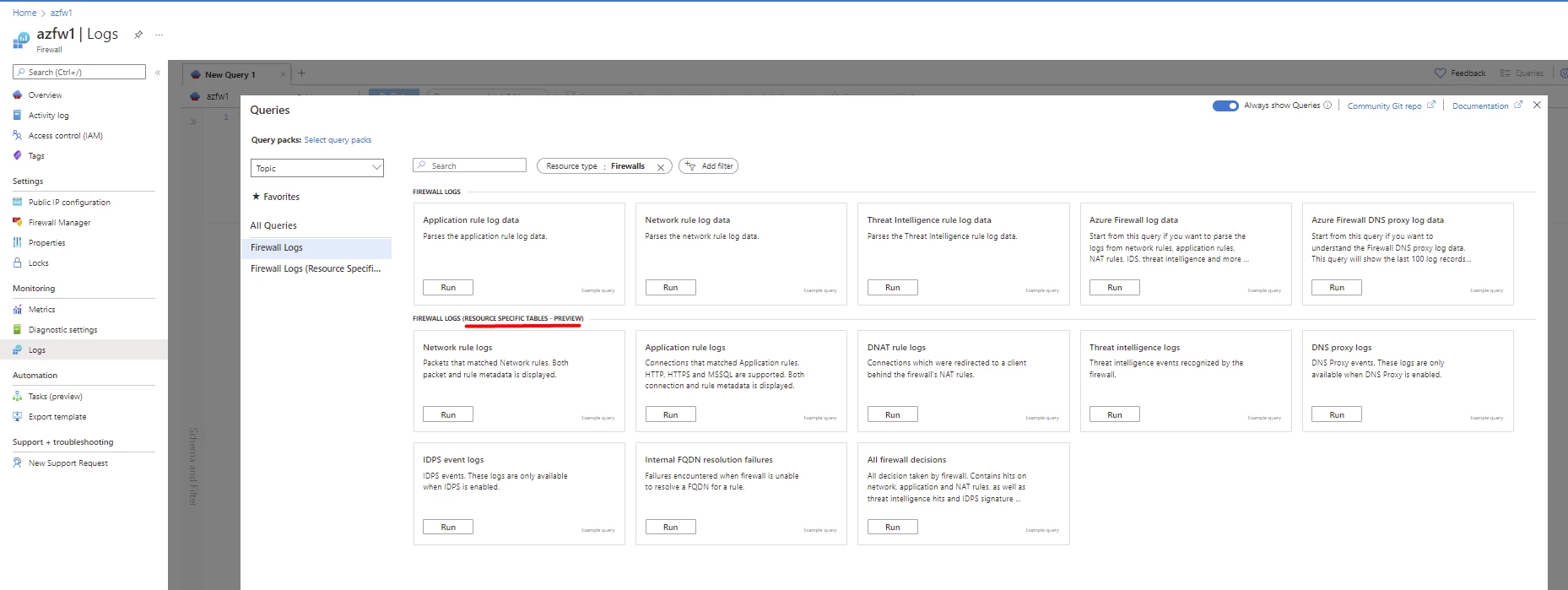Run the Network rule logs query
This screenshot has height=590, width=1568.
(448, 414)
